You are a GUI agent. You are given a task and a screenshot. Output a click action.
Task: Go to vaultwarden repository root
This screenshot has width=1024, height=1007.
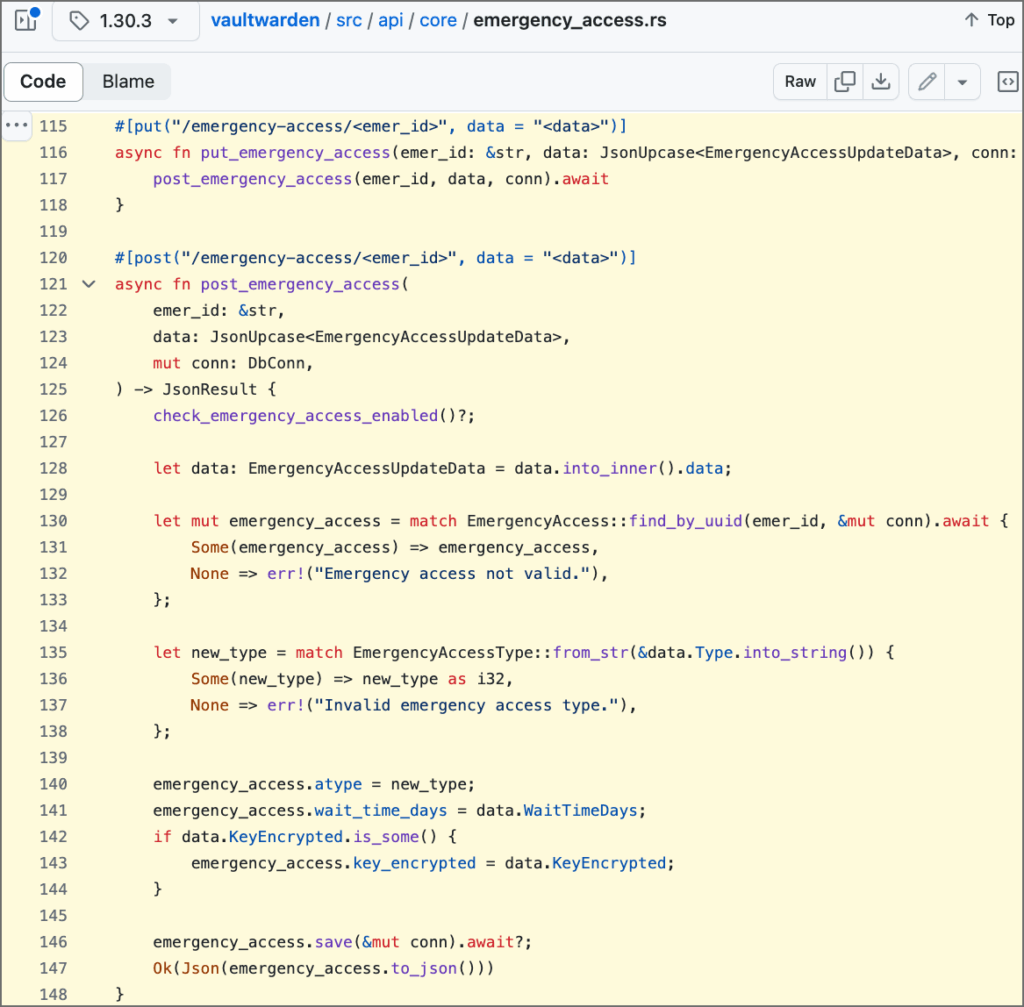coord(264,21)
